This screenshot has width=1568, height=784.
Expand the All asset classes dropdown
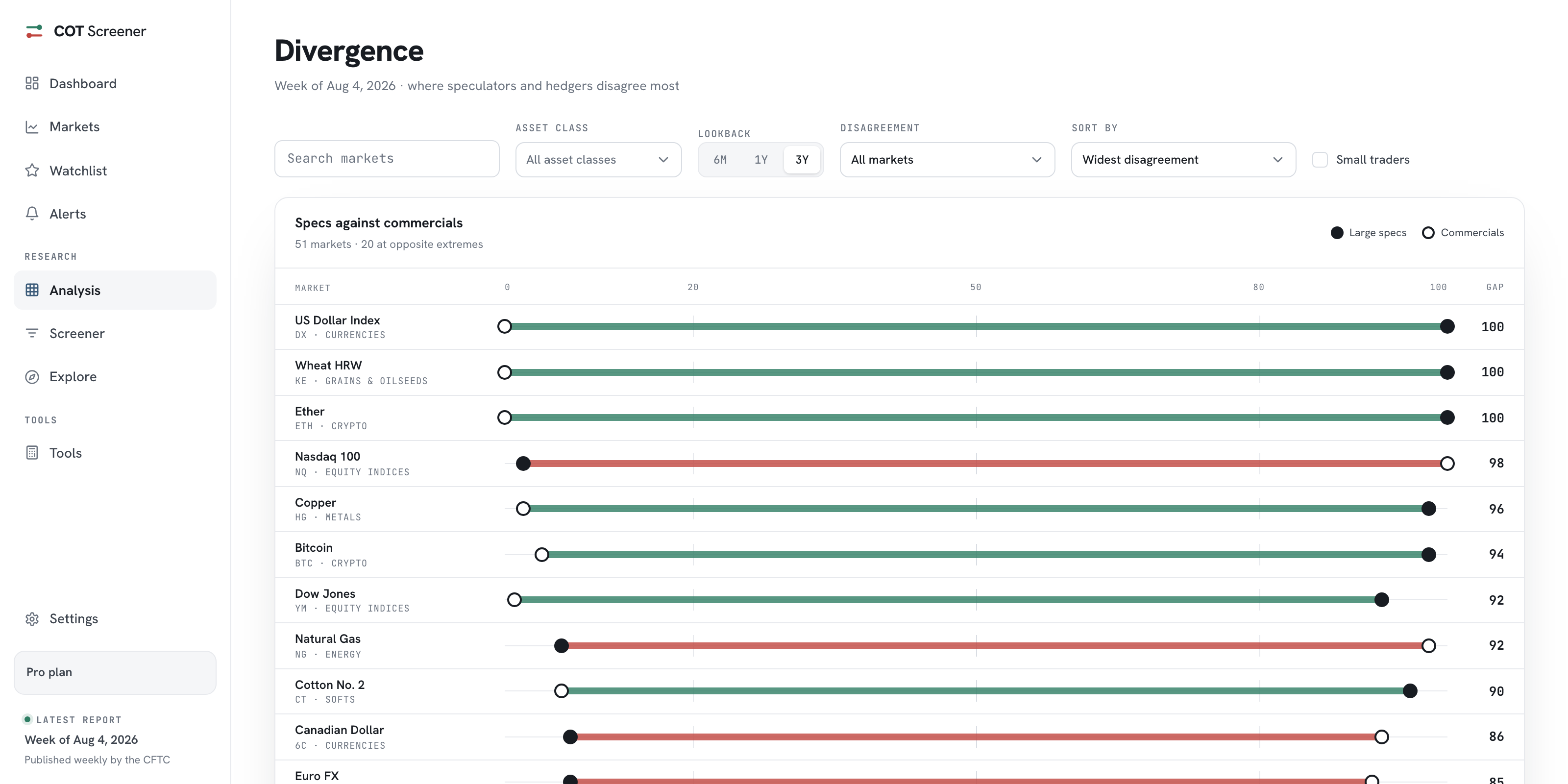tap(598, 159)
